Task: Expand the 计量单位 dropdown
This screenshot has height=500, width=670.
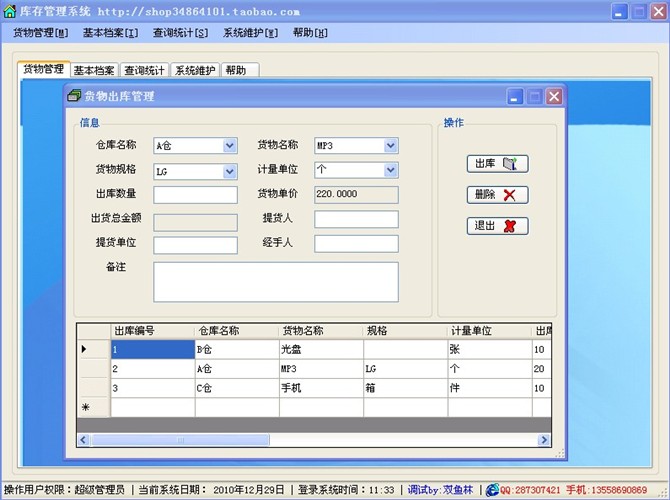Action: 391,170
